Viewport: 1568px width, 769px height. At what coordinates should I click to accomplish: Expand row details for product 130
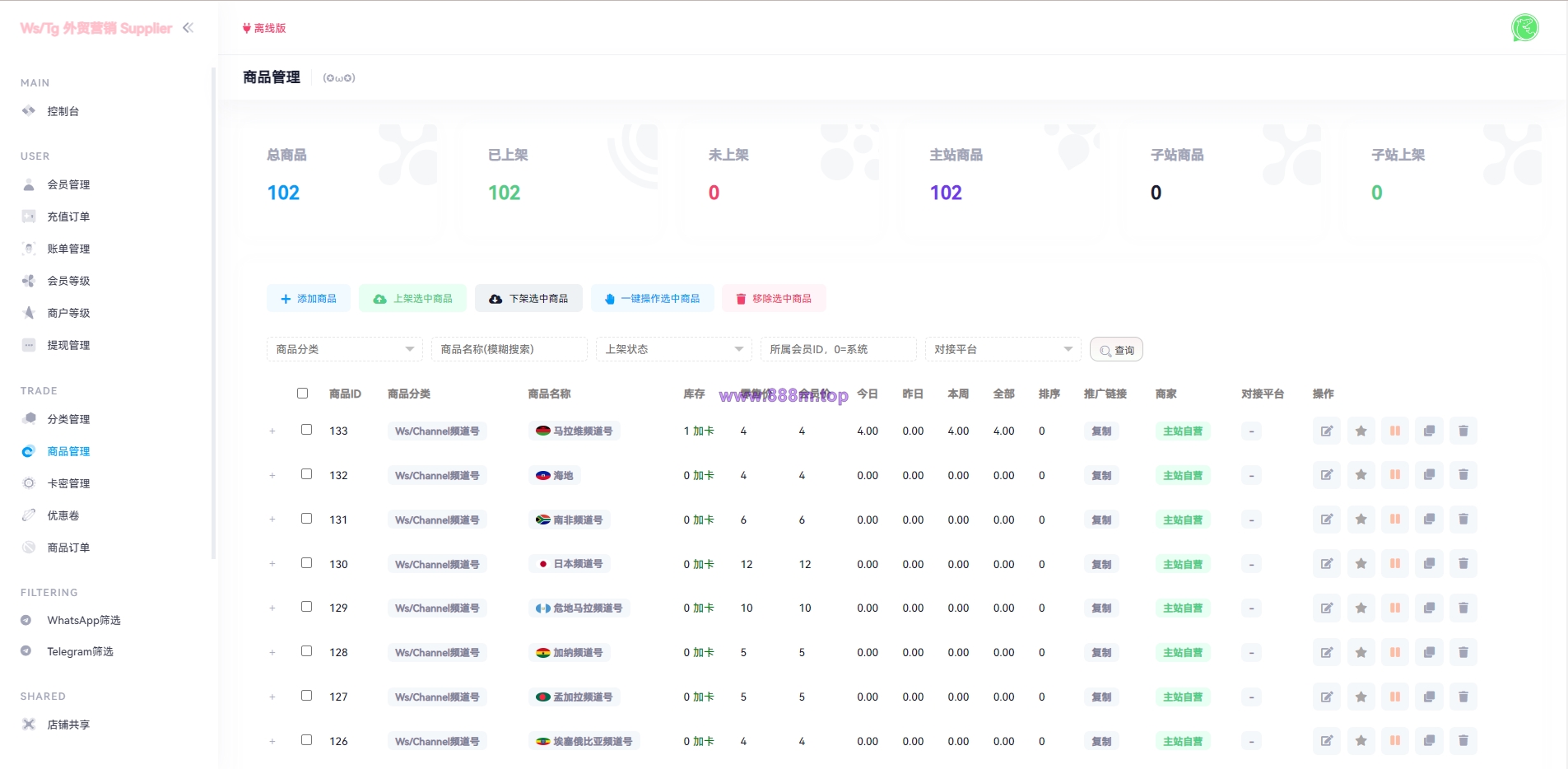(272, 564)
